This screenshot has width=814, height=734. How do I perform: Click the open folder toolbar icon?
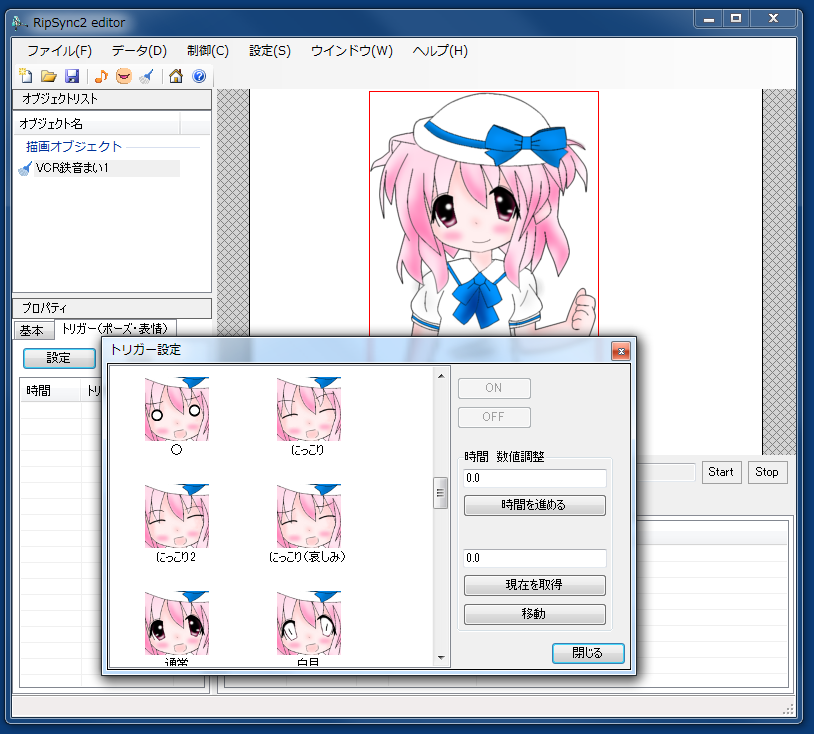(x=49, y=76)
